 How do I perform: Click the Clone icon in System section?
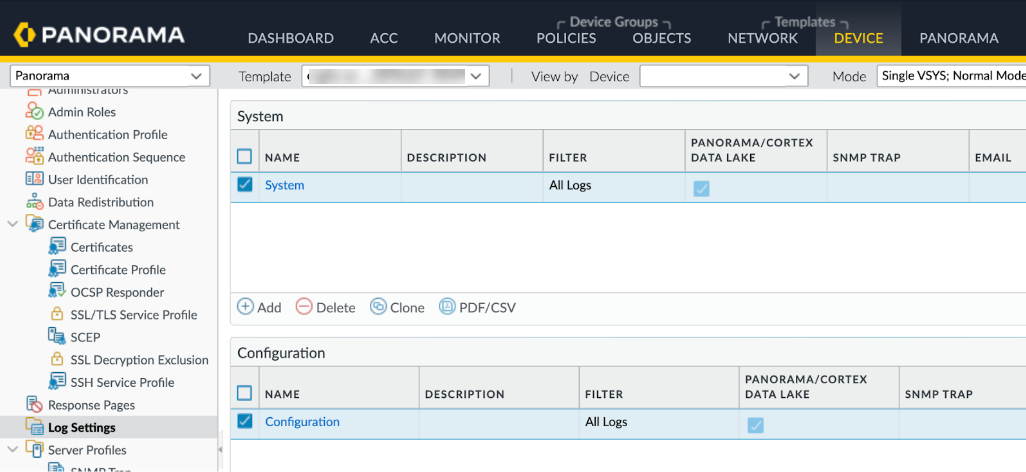[x=378, y=307]
